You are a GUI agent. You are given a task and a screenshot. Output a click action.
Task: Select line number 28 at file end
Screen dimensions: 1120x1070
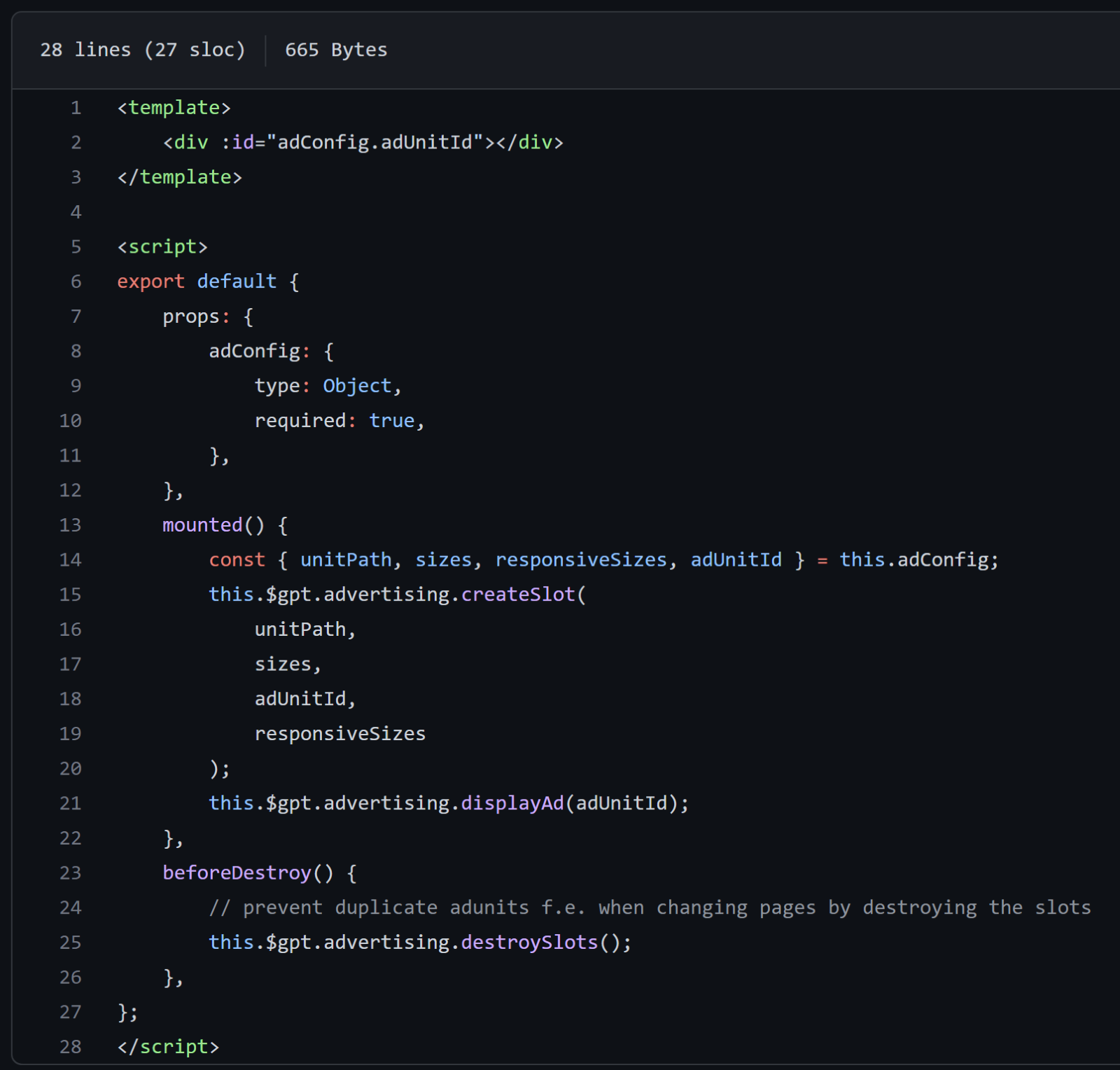(x=71, y=1047)
